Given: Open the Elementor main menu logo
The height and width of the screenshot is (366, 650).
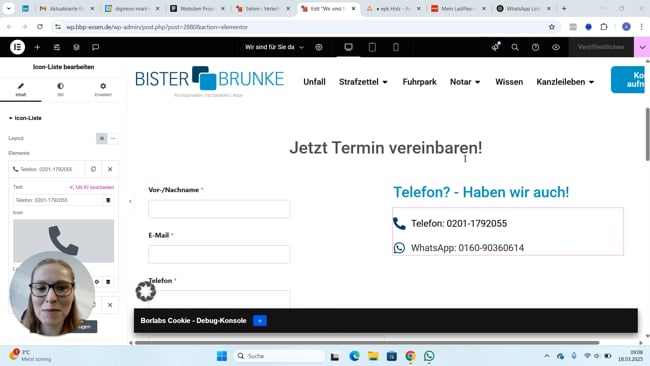Looking at the screenshot, I should 17,47.
